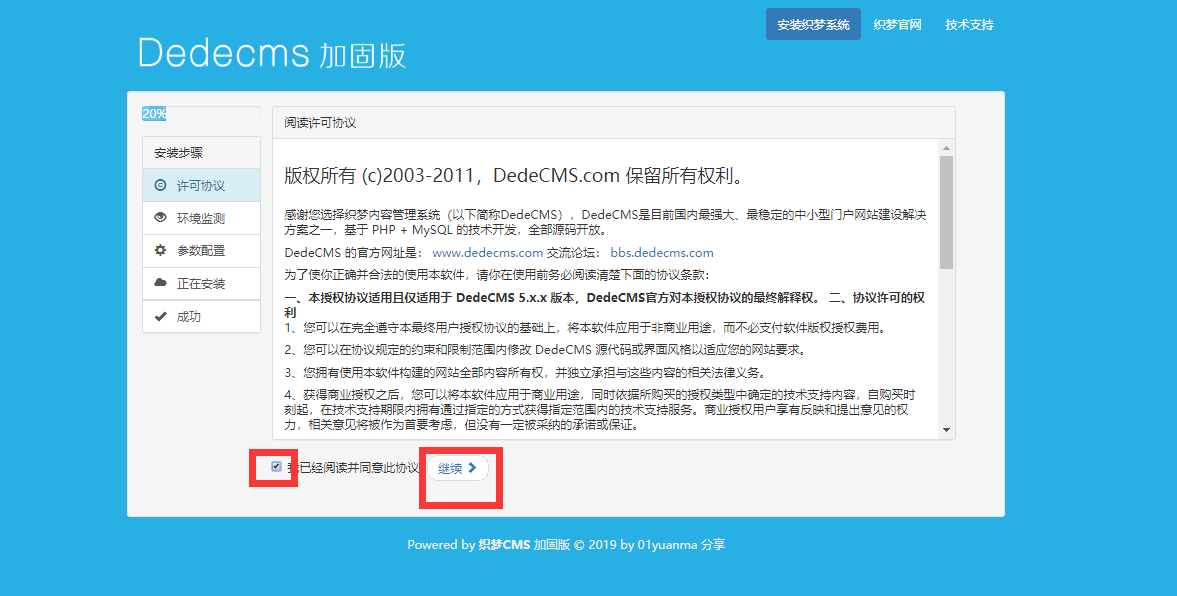Toggle the agree to license checkbox
This screenshot has width=1177, height=596.
click(x=276, y=467)
